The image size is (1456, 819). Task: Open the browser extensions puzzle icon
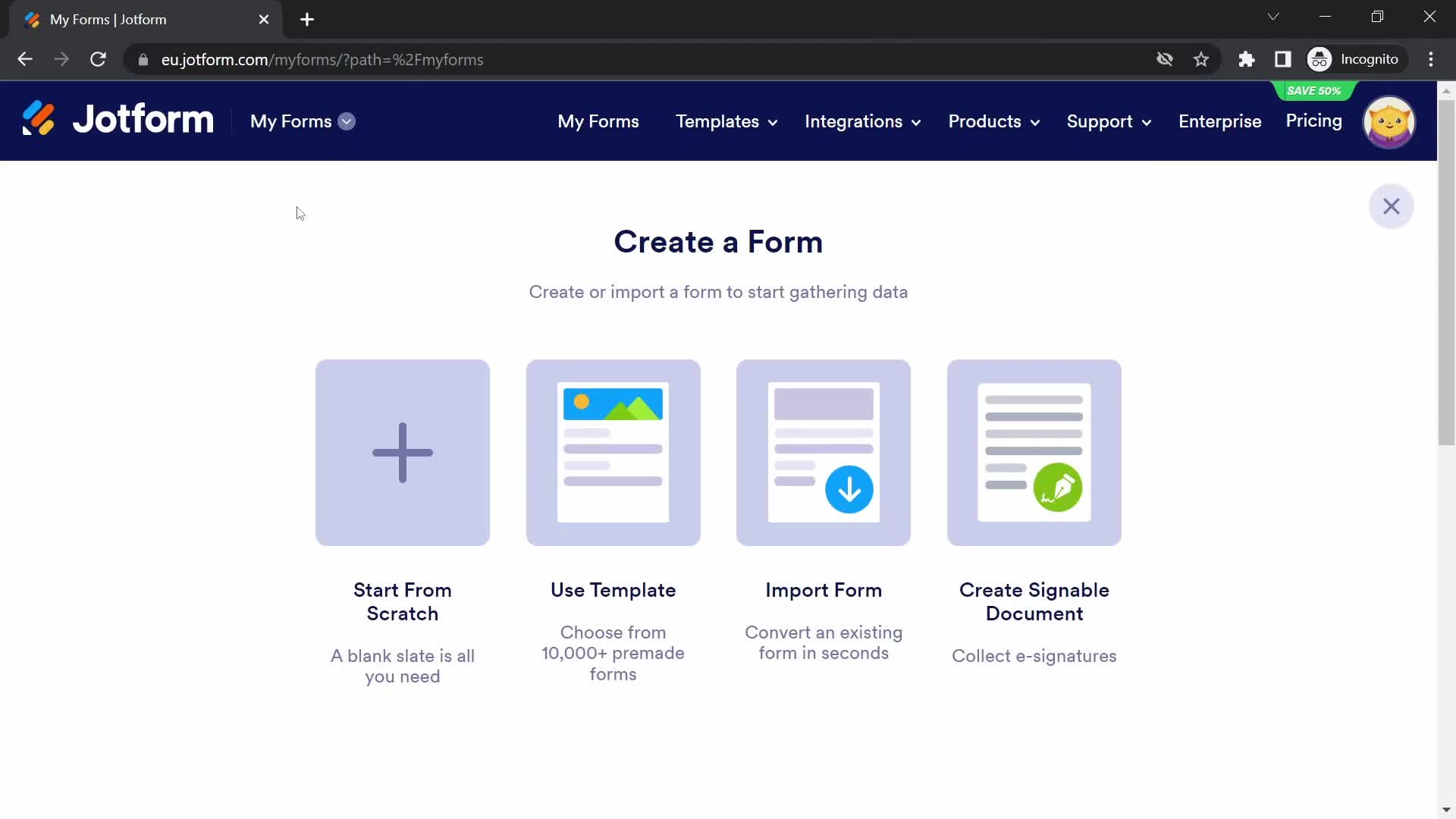1247,59
